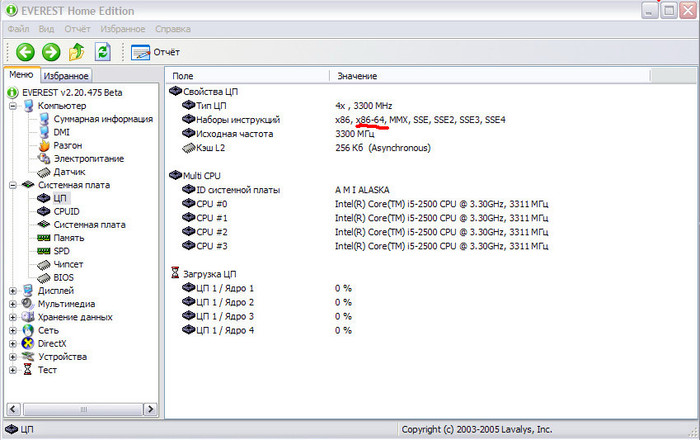700x440 pixels.
Task: Go back with the green left arrow
Action: click(x=25, y=52)
